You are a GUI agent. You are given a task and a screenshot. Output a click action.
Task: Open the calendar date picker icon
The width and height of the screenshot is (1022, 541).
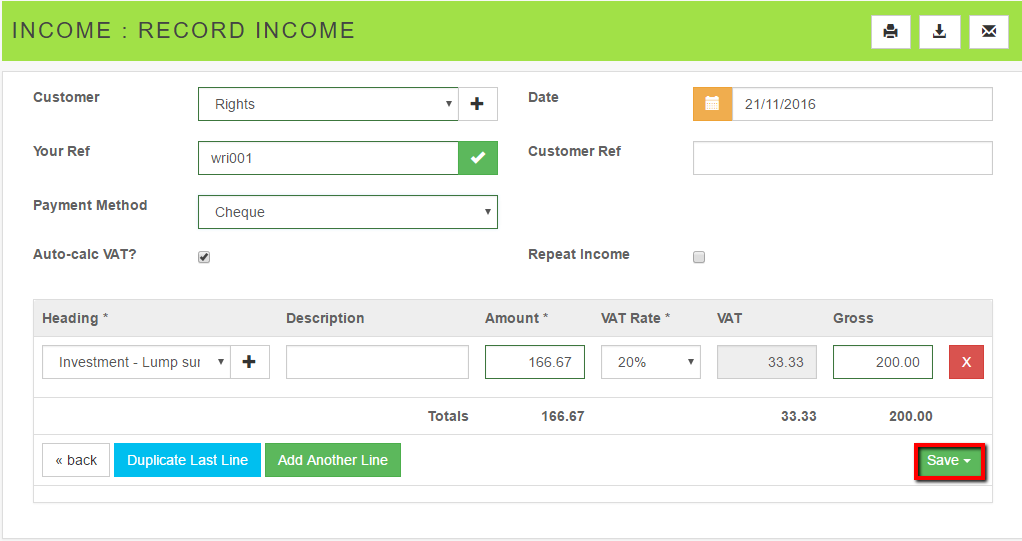click(x=712, y=104)
